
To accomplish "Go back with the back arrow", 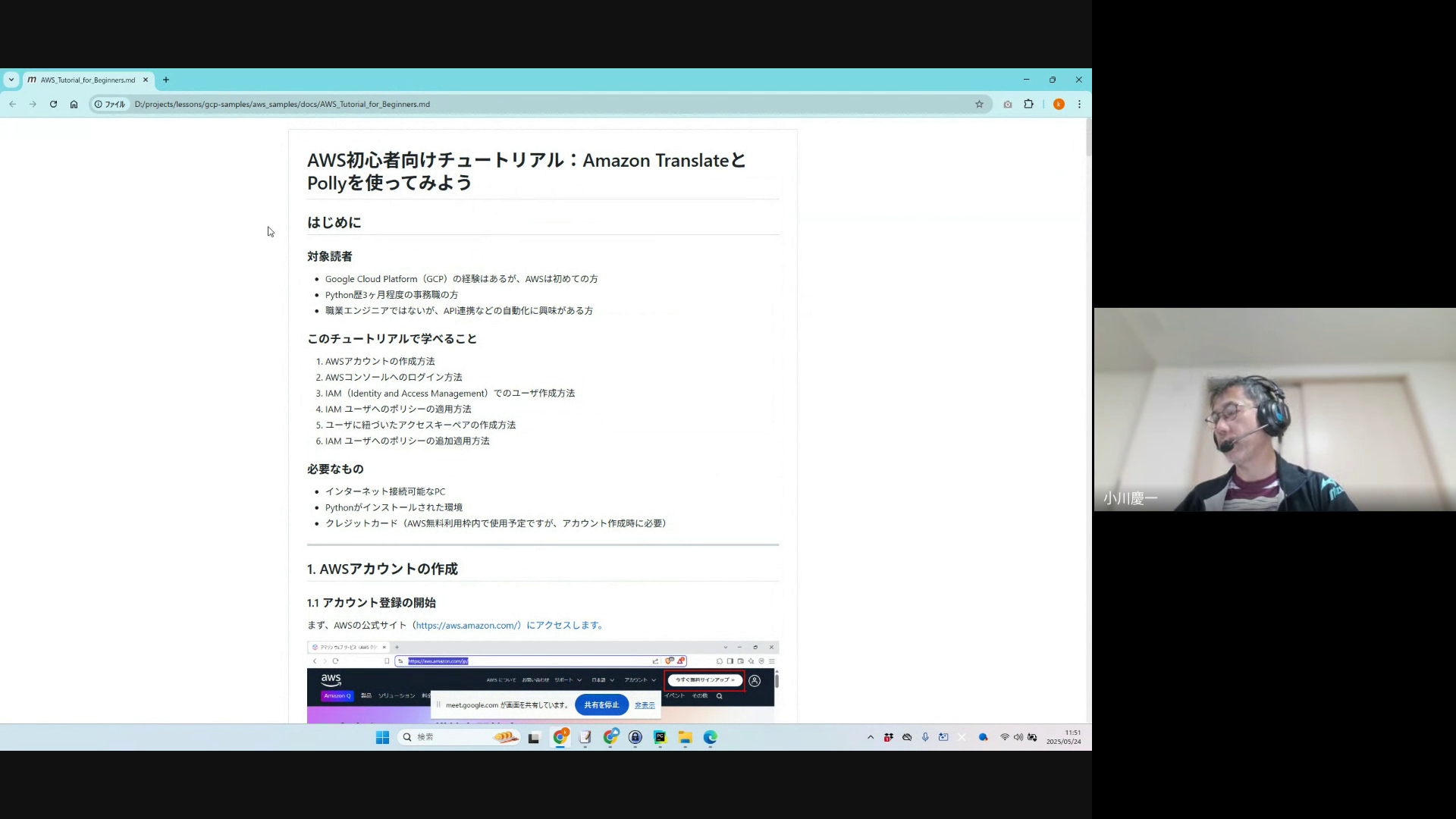I will point(13,105).
